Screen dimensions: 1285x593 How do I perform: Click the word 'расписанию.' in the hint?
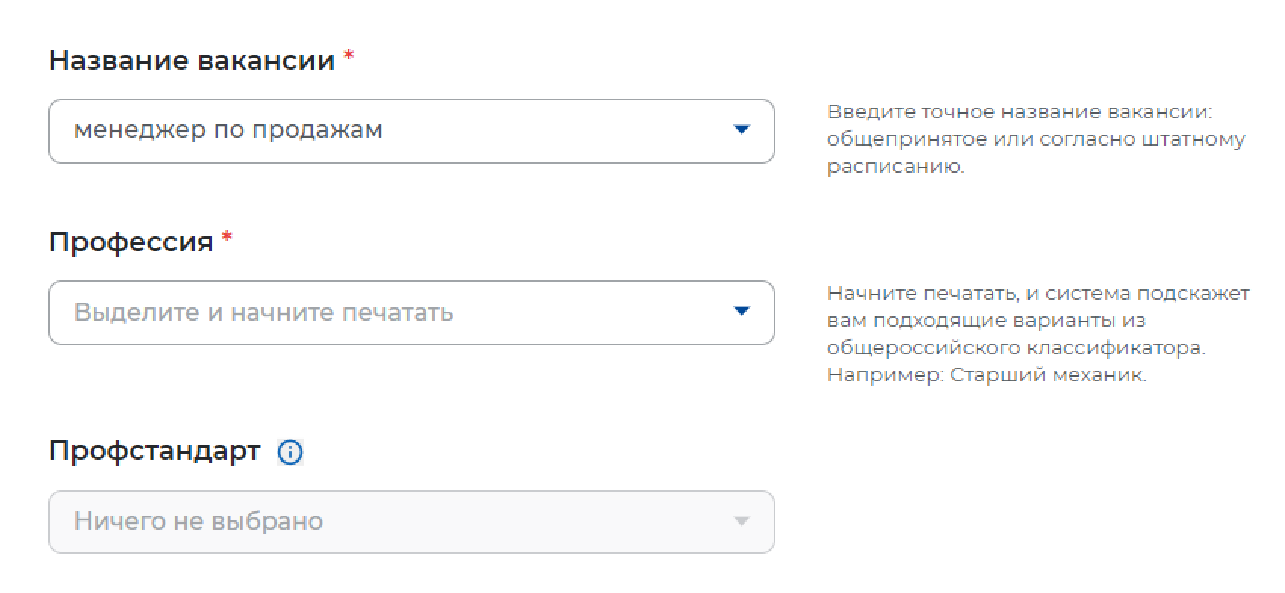[895, 167]
